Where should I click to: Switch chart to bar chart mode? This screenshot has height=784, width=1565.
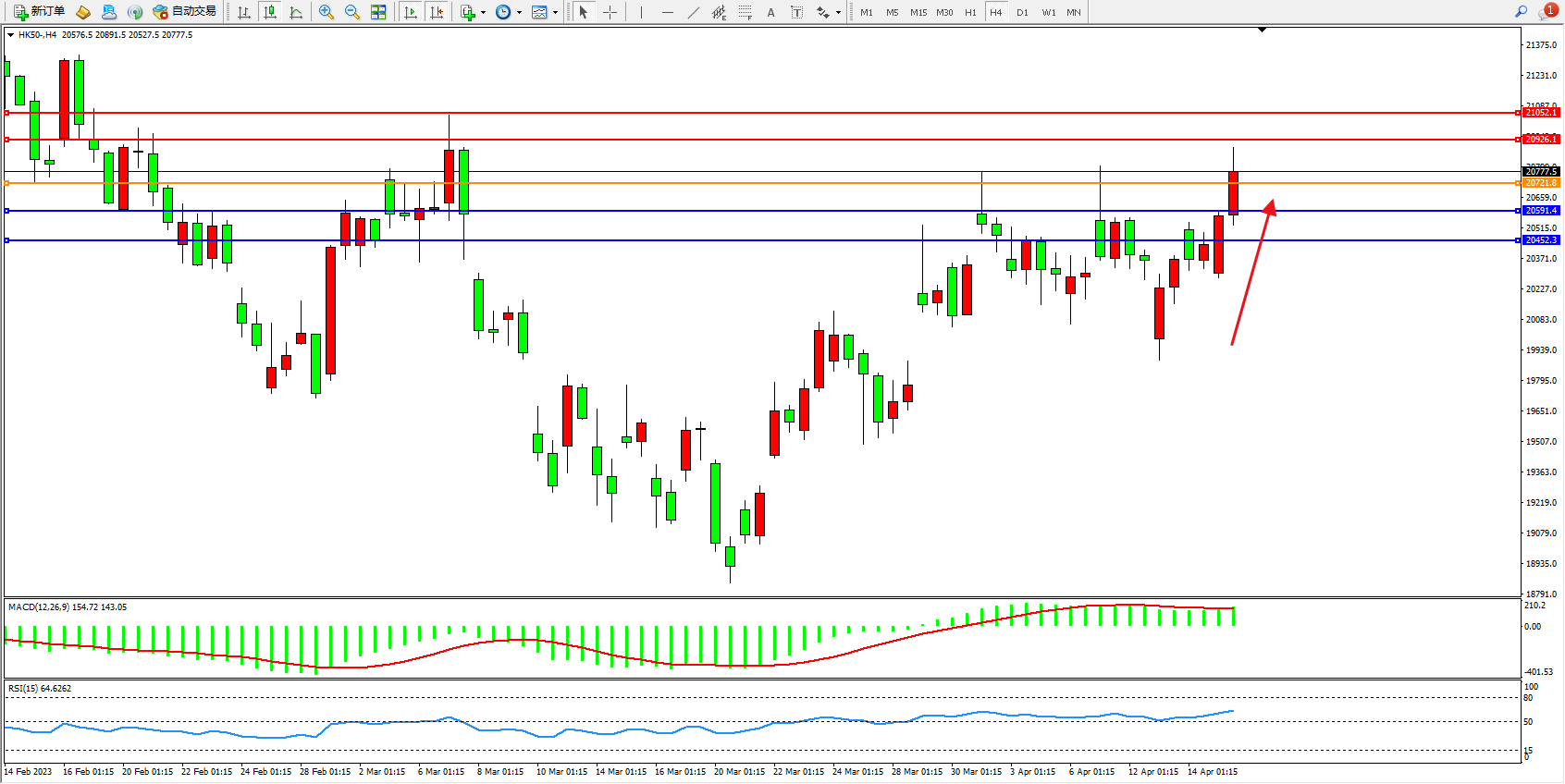pos(244,12)
